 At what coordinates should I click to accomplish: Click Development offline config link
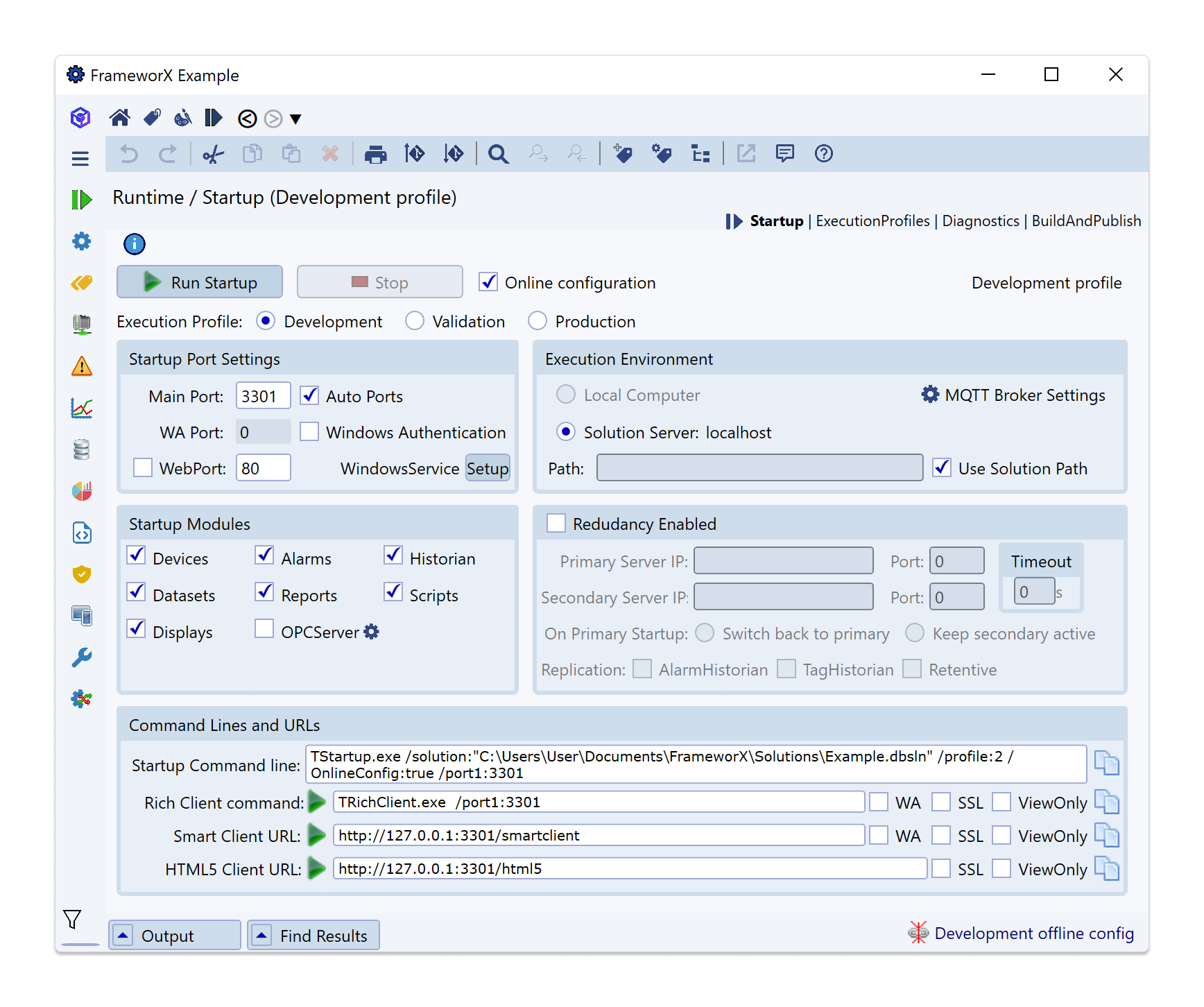click(x=1034, y=933)
